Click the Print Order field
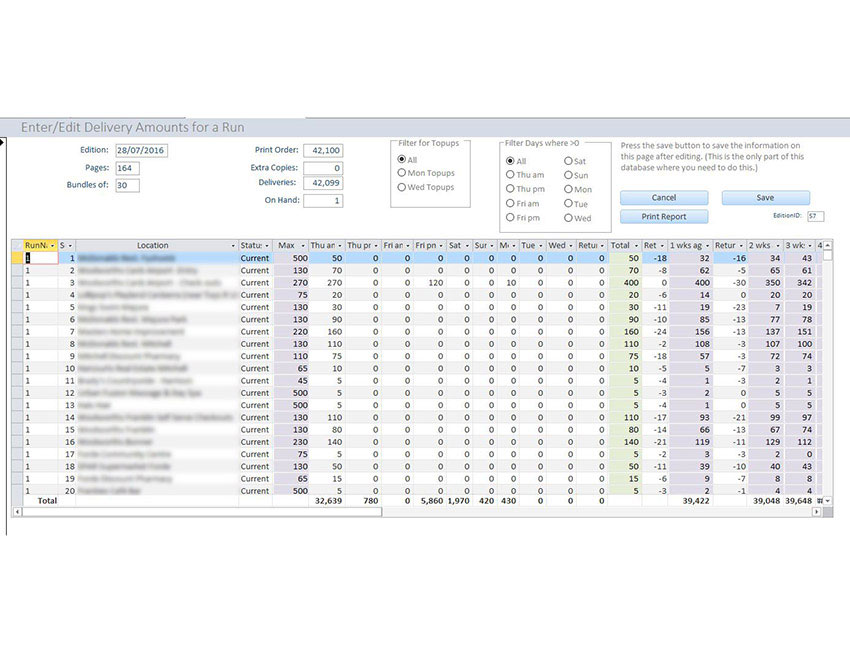Image resolution: width=850 pixels, height=653 pixels. (x=323, y=151)
